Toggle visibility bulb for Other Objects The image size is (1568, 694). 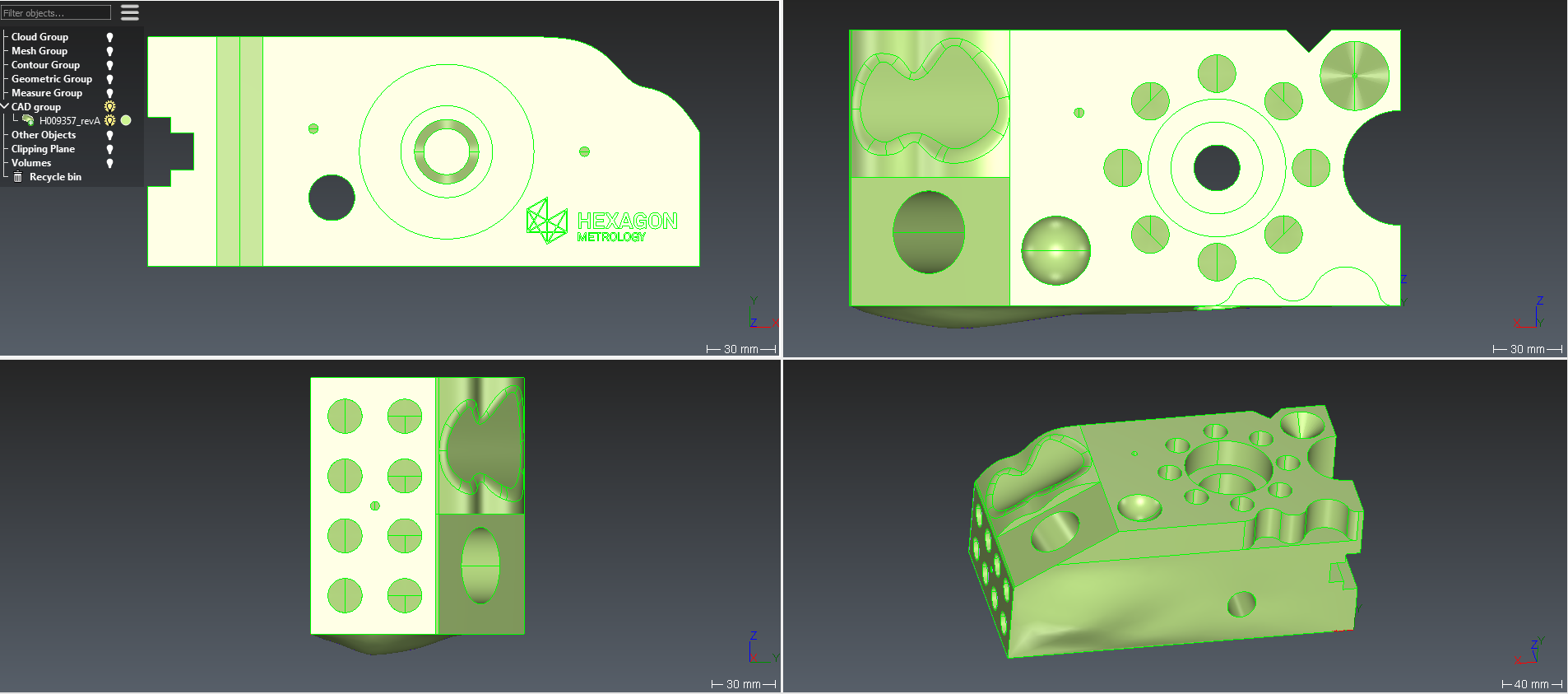coord(109,135)
